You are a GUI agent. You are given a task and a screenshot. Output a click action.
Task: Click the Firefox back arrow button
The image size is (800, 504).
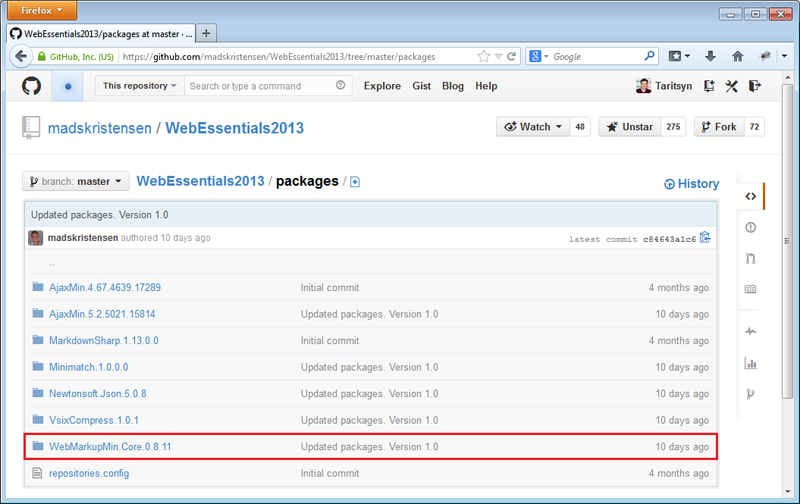point(21,56)
